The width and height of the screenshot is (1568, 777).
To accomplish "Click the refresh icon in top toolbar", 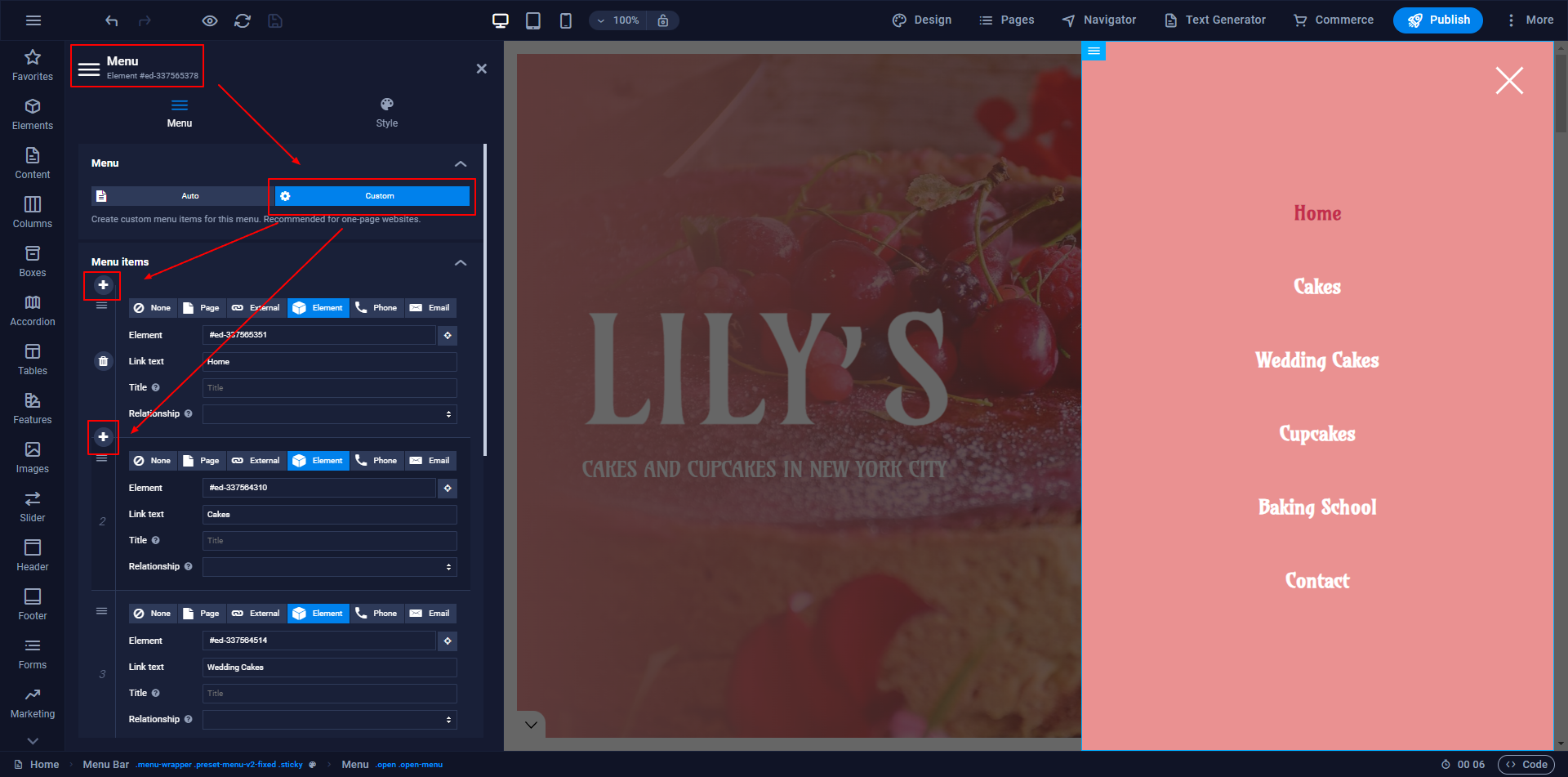I will point(243,20).
